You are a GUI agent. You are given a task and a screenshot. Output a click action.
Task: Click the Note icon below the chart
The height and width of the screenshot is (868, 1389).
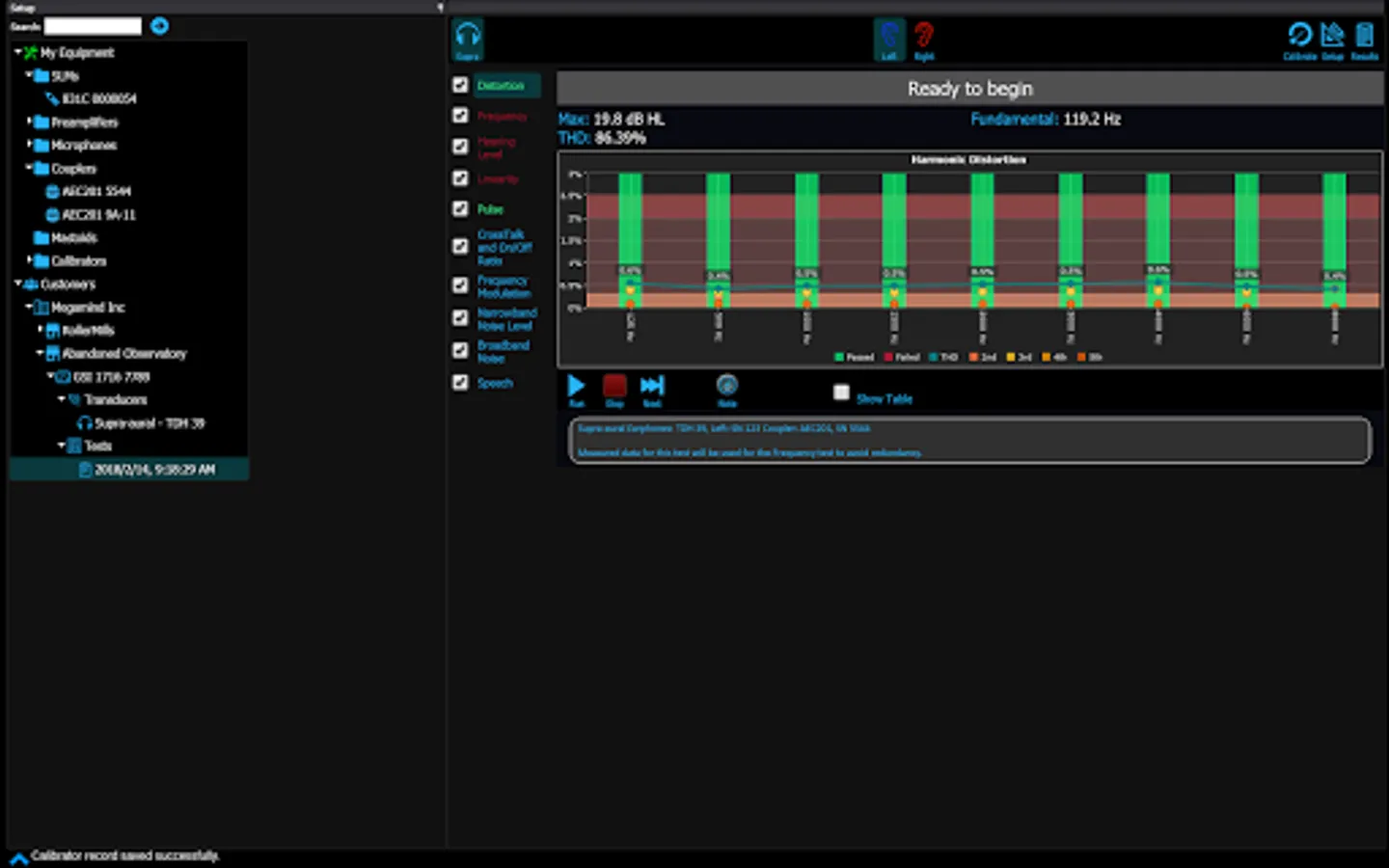click(727, 389)
